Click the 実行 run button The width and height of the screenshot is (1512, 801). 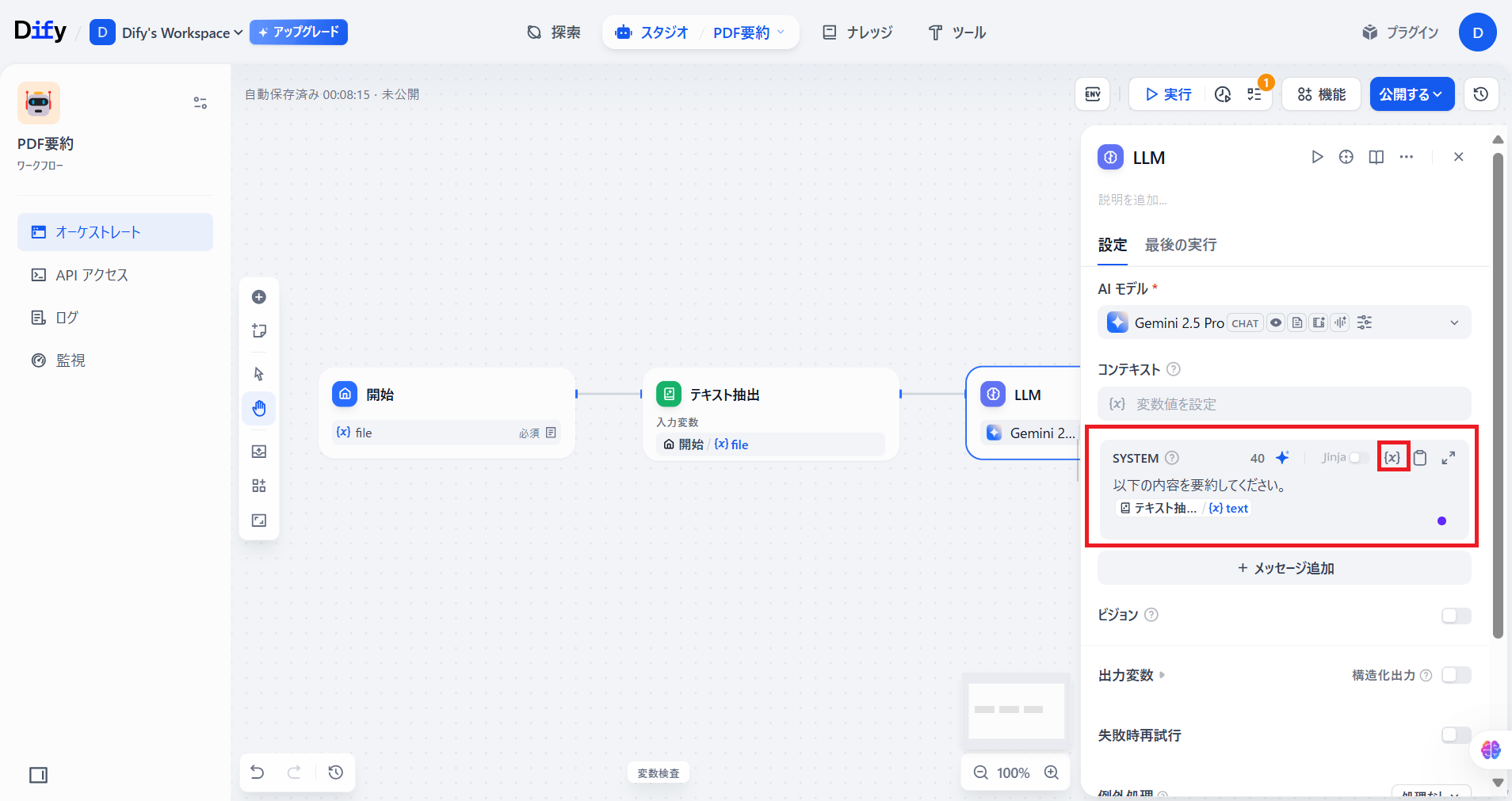tap(1168, 94)
